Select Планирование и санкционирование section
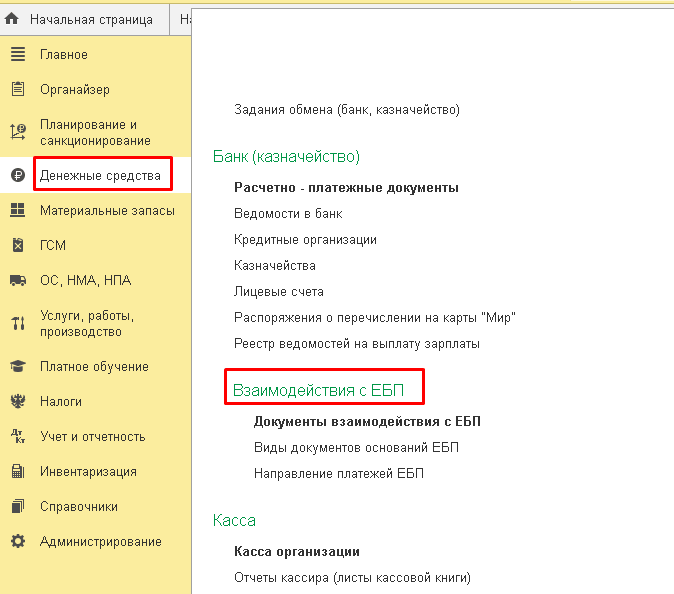The height and width of the screenshot is (594, 674). pyautogui.click(x=95, y=132)
